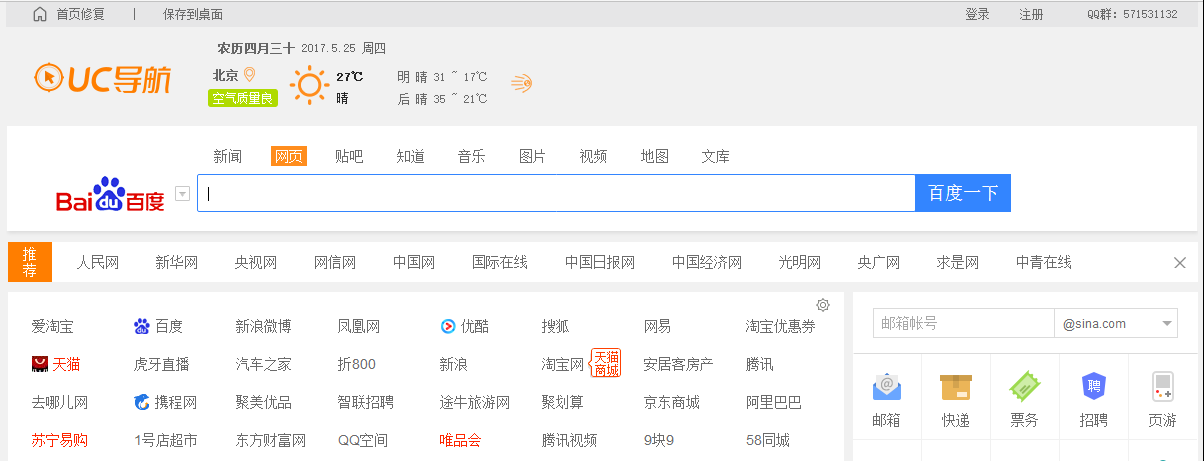Click the wind icon beside weather forecast
This screenshot has width=1204, height=461.
tap(521, 83)
